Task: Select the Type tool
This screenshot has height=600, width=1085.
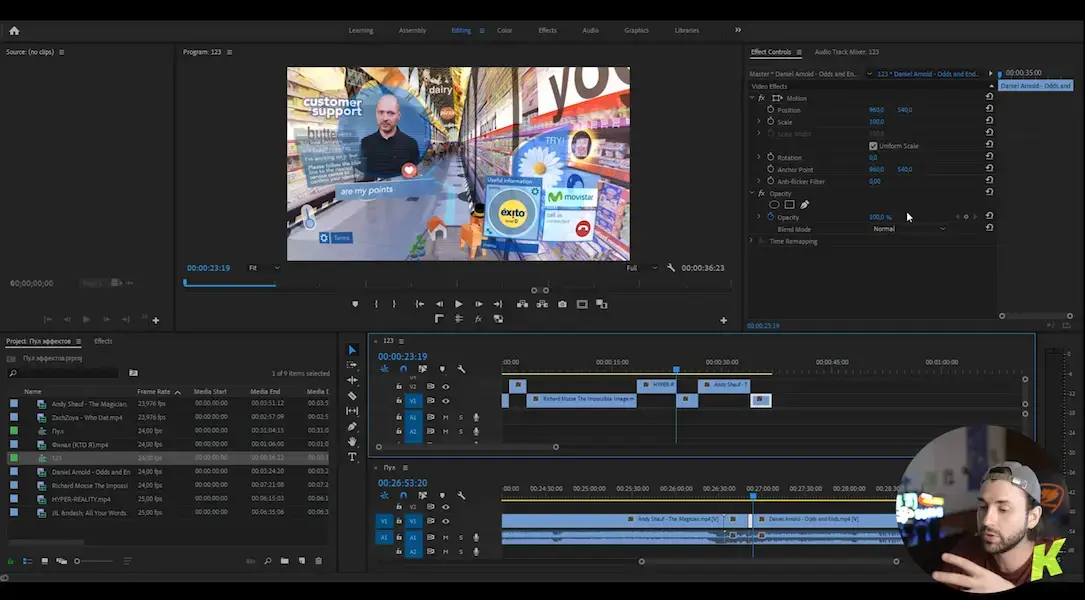Action: point(352,457)
